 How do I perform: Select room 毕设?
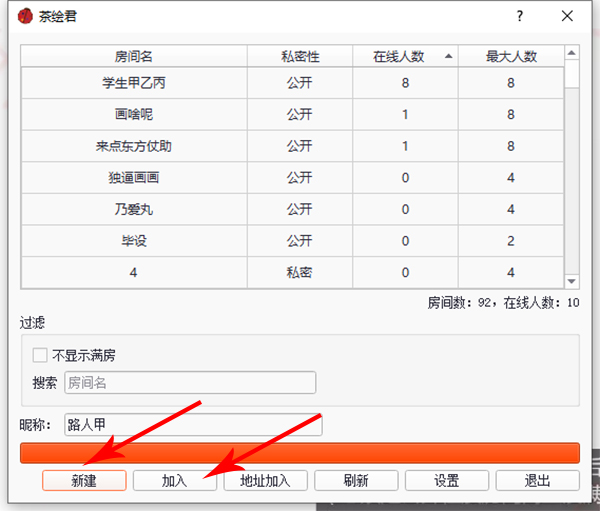134,241
